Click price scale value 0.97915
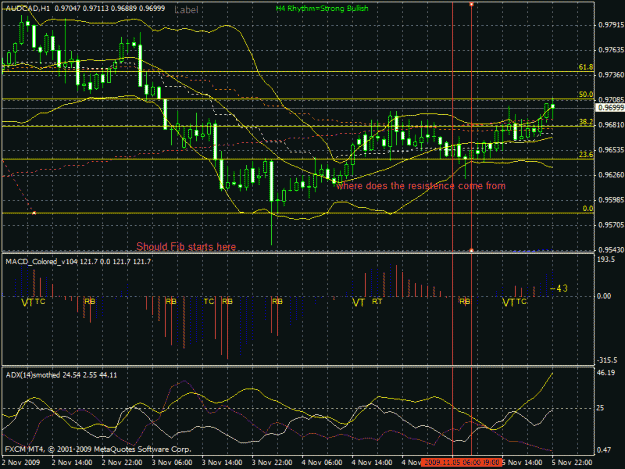The width and height of the screenshot is (625, 469). (x=611, y=25)
